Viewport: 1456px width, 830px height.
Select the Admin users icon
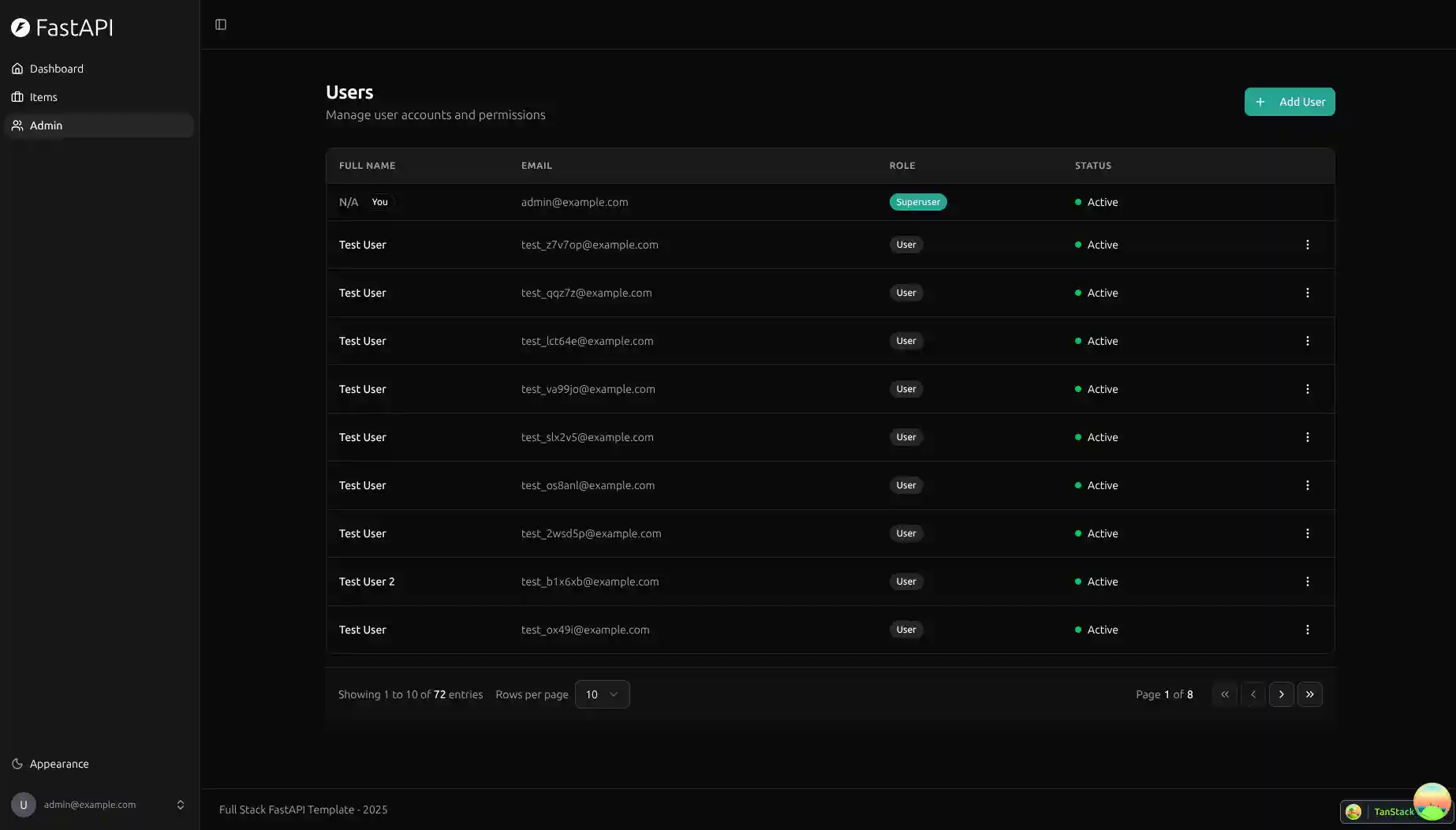(x=17, y=125)
